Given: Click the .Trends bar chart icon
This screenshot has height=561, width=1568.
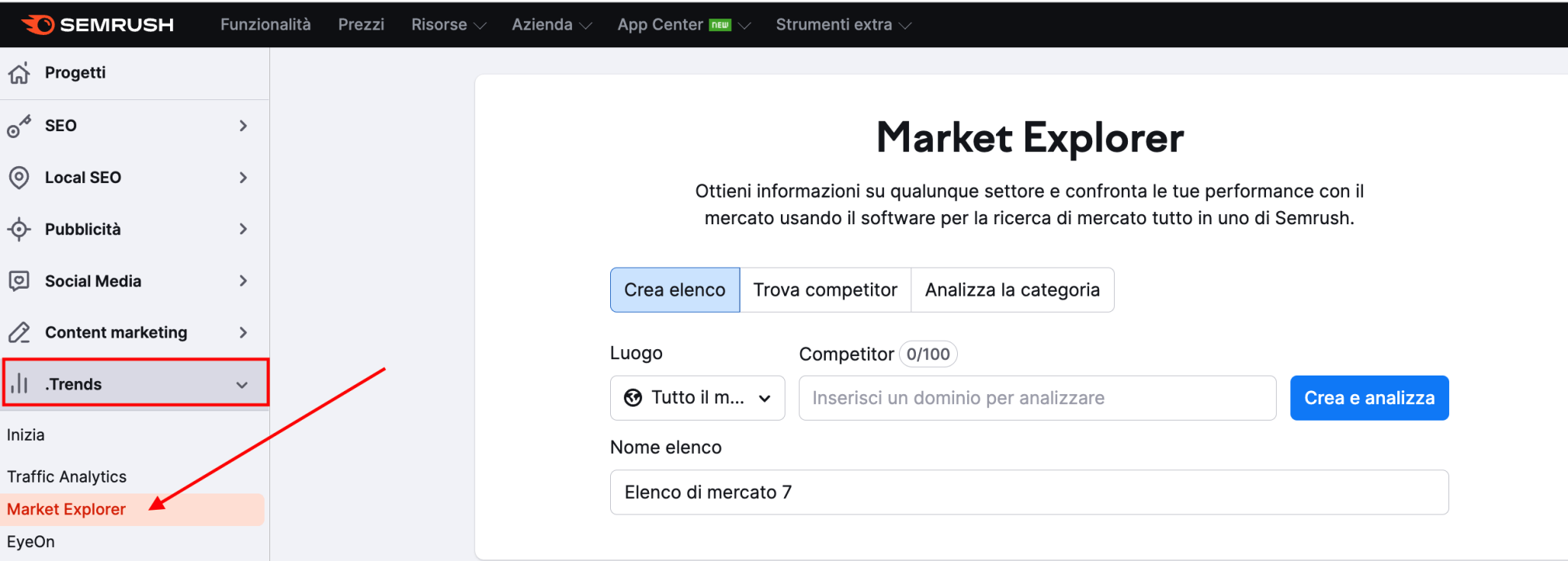Looking at the screenshot, I should tap(19, 384).
